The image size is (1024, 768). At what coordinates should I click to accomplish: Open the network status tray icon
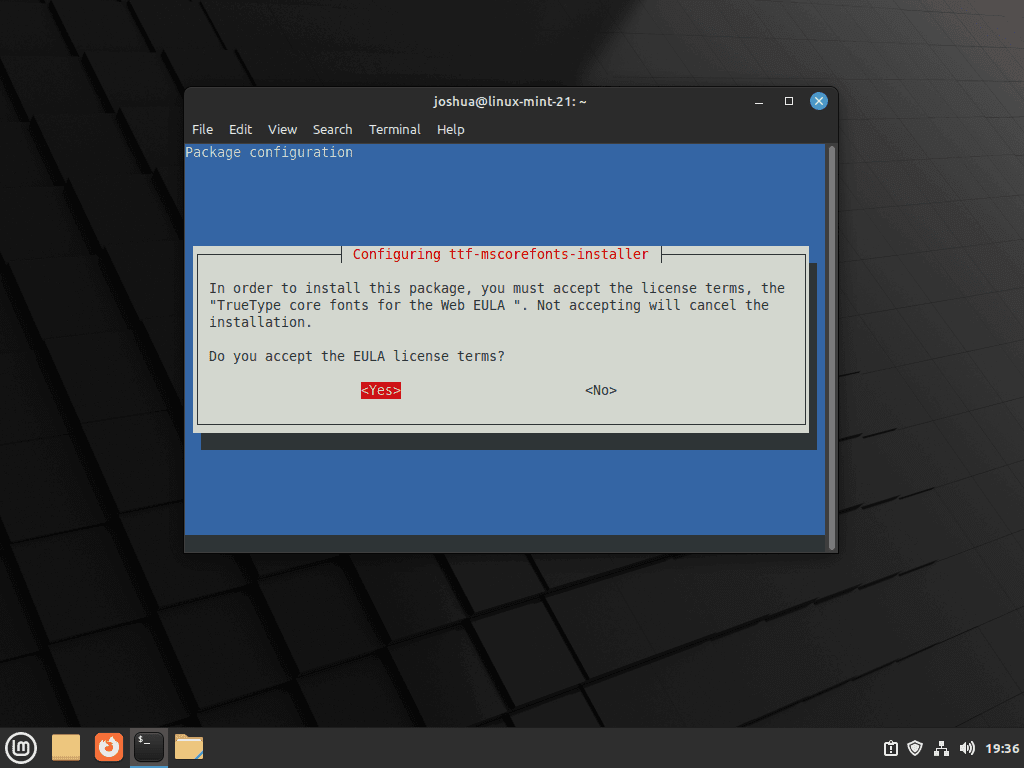tap(941, 747)
